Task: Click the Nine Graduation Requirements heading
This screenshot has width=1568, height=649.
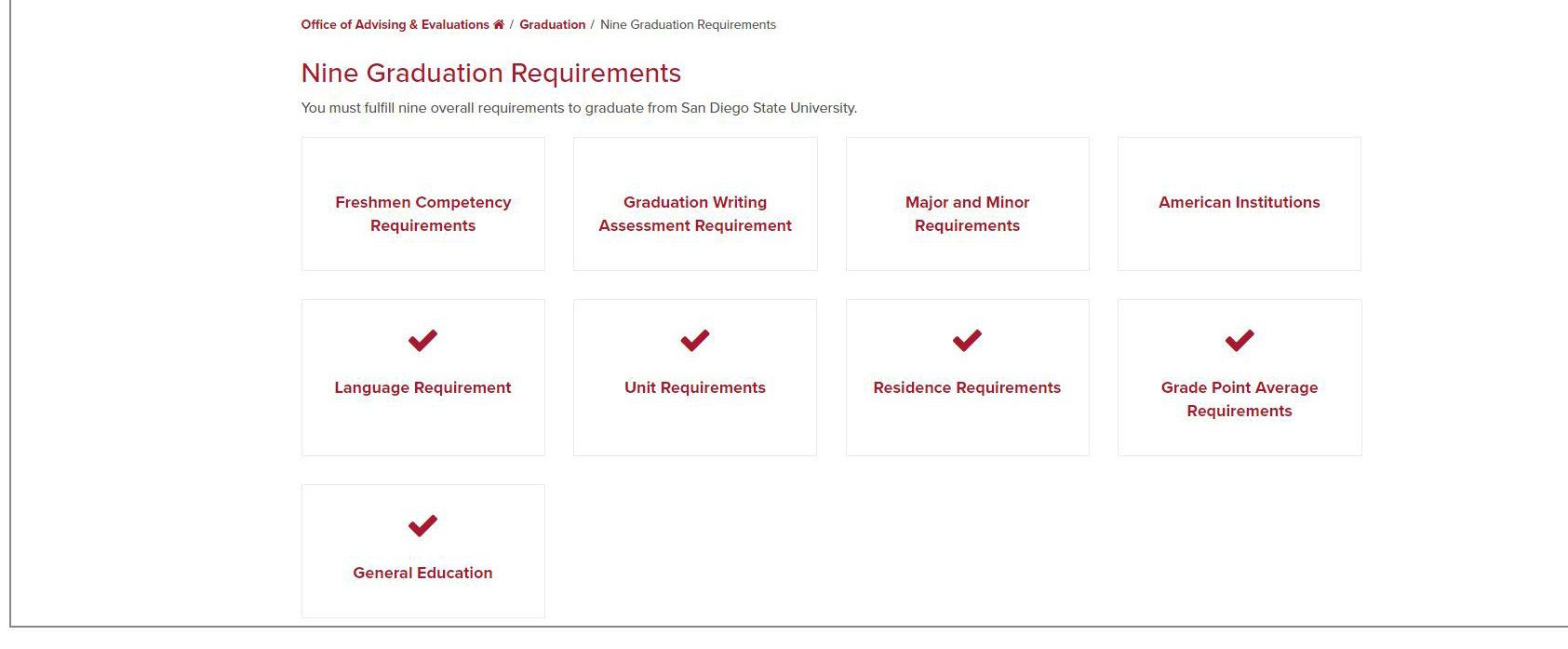Action: pos(490,74)
